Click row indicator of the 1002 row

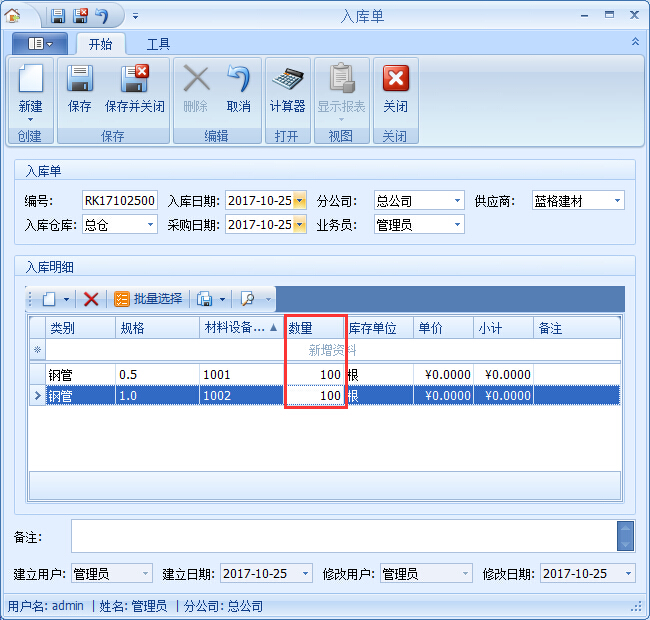click(37, 395)
